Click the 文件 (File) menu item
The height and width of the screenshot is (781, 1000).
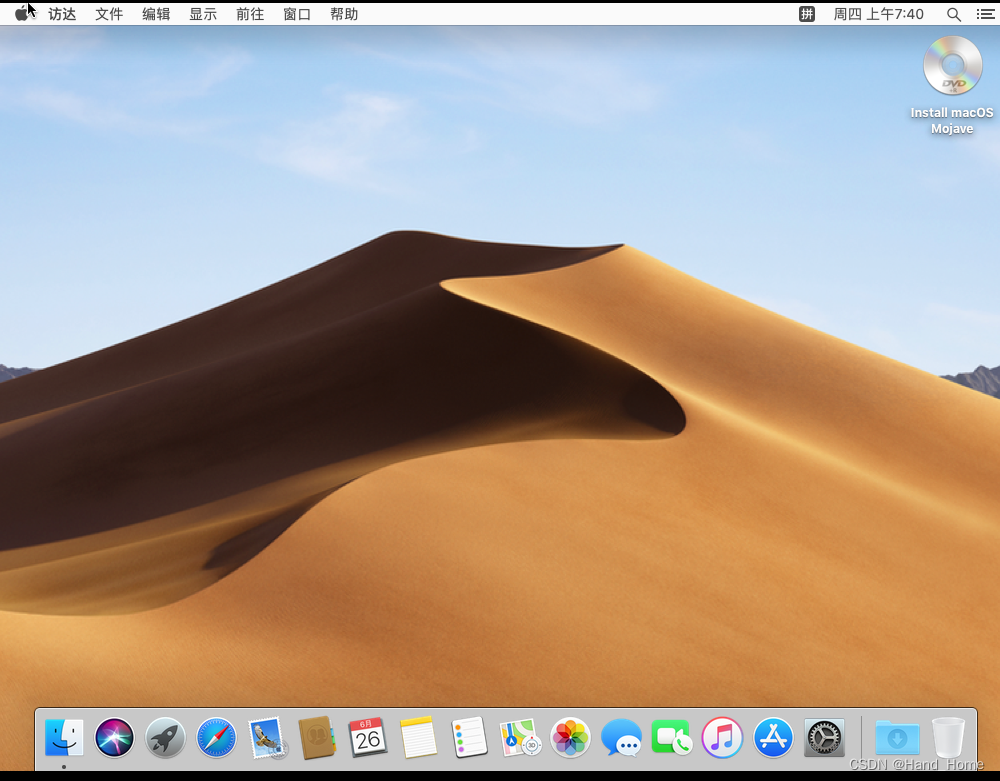point(109,14)
